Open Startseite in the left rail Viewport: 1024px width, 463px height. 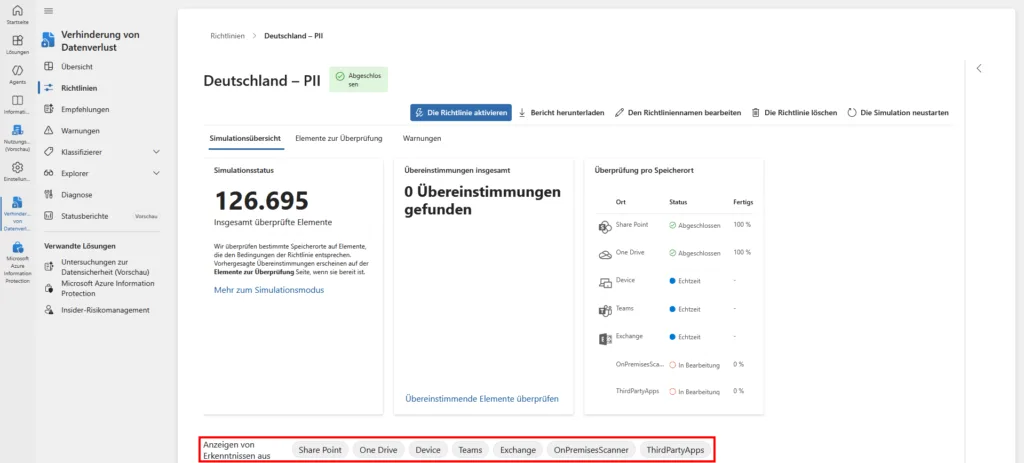17,14
